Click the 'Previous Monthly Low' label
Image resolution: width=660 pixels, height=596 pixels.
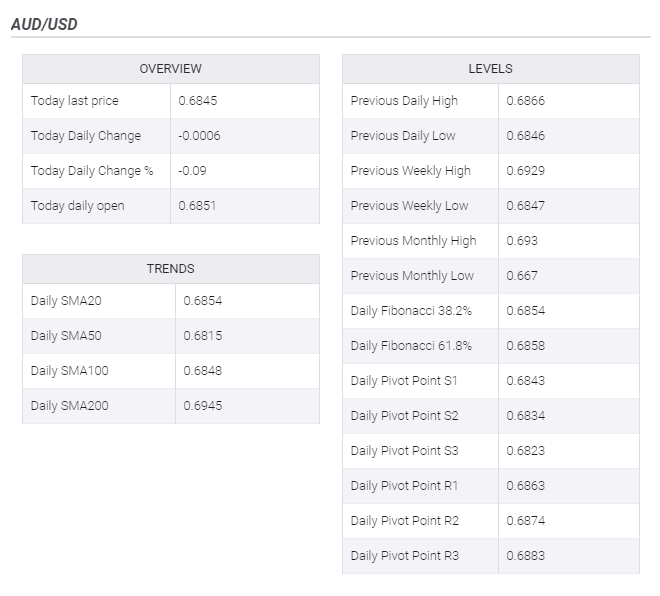click(x=412, y=276)
